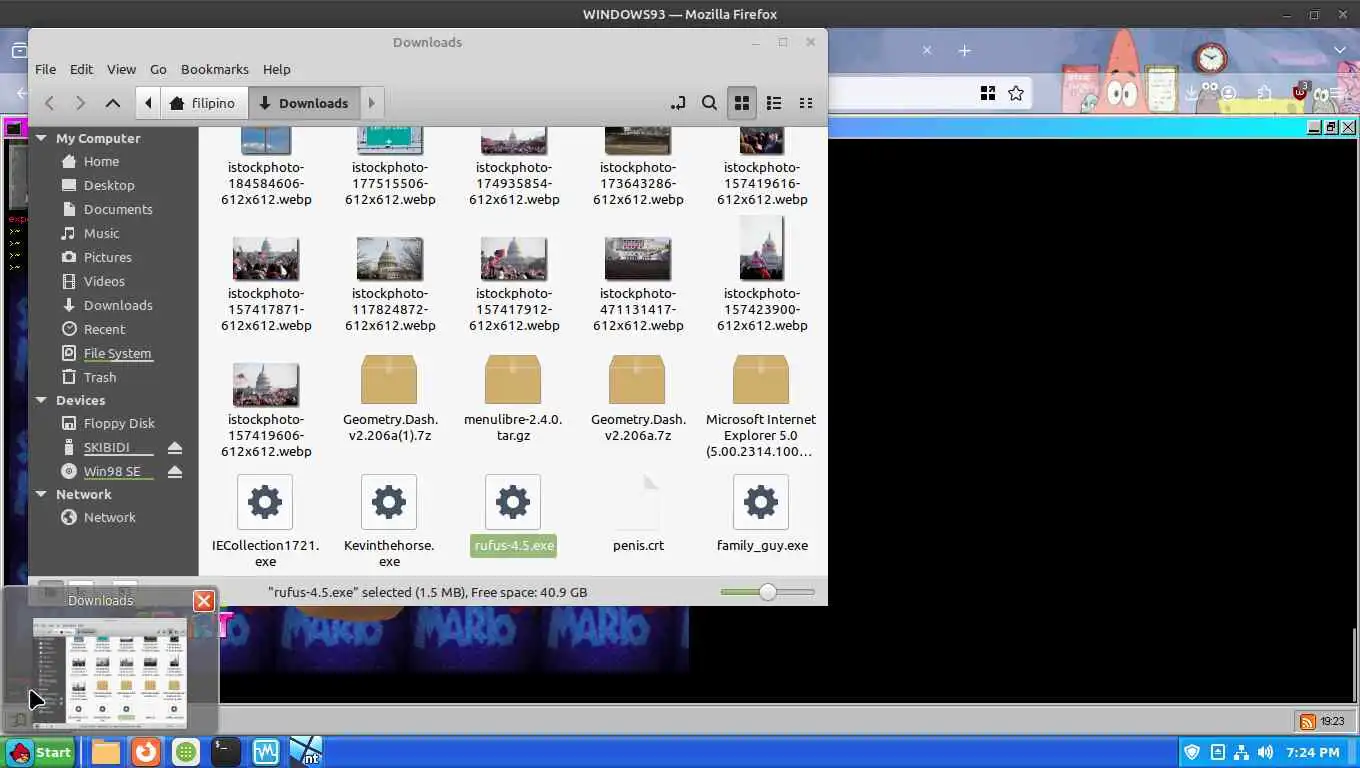Open the Bookmarks menu
This screenshot has height=768, width=1360.
pyautogui.click(x=214, y=69)
